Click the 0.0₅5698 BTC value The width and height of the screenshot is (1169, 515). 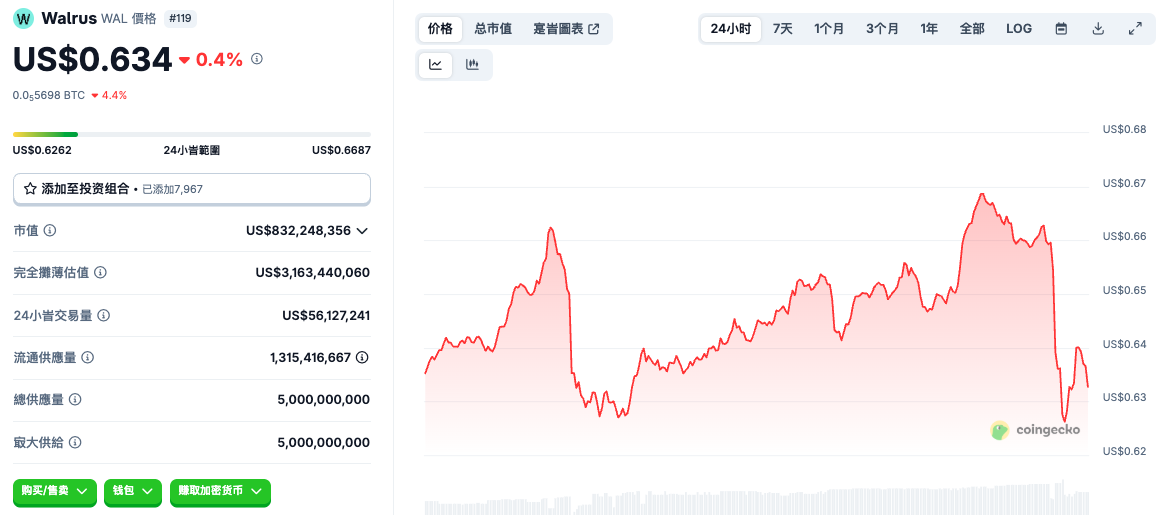tap(48, 95)
